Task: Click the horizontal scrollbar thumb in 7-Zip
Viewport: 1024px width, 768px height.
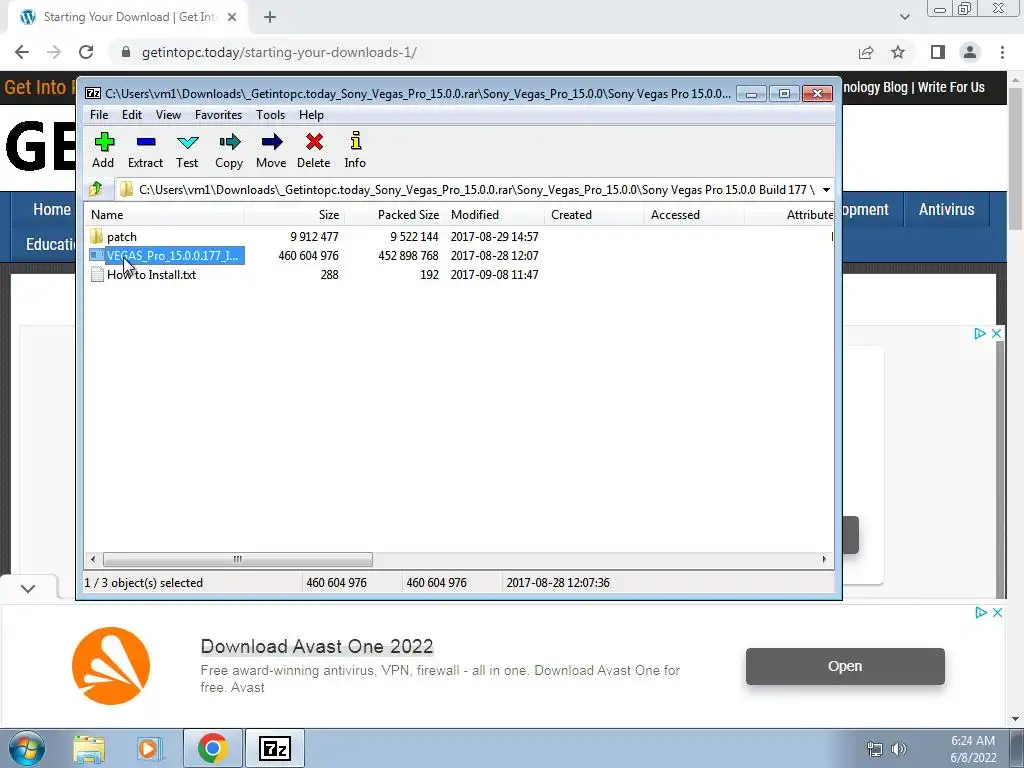Action: point(238,559)
